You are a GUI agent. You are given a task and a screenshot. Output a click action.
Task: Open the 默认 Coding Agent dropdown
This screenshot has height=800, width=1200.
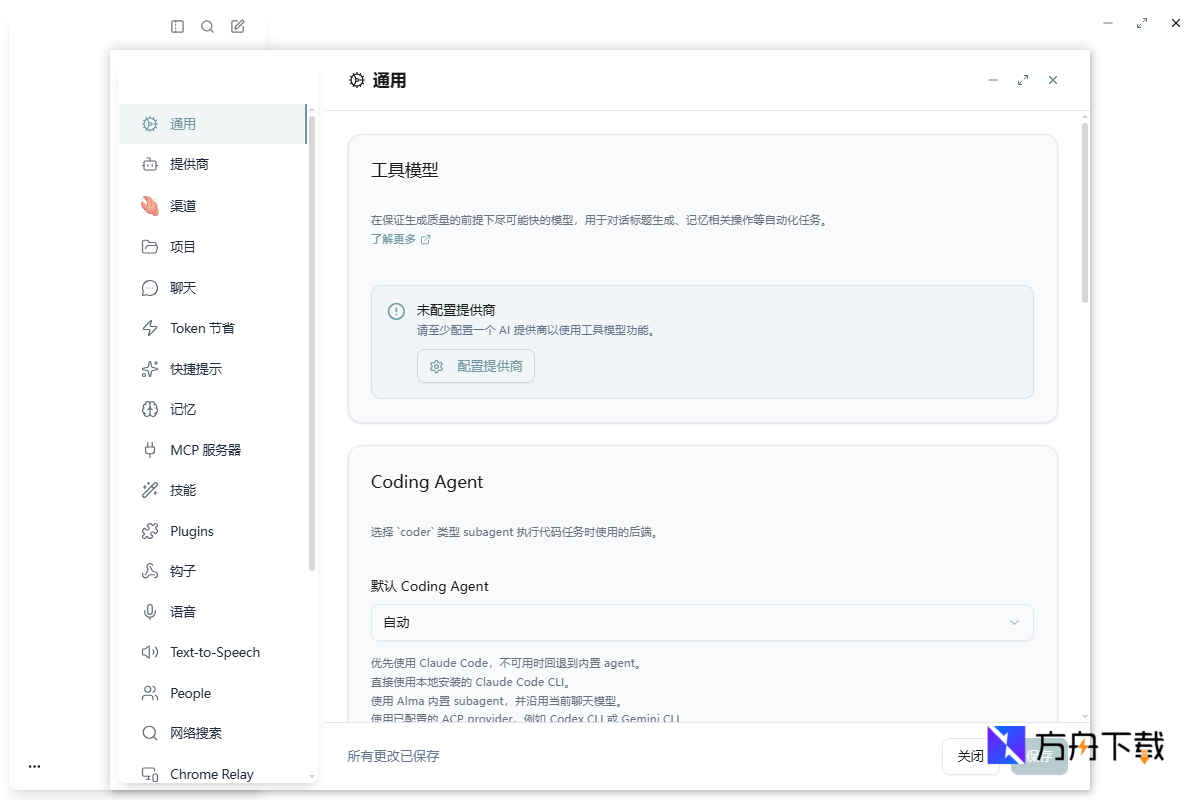[x=702, y=622]
